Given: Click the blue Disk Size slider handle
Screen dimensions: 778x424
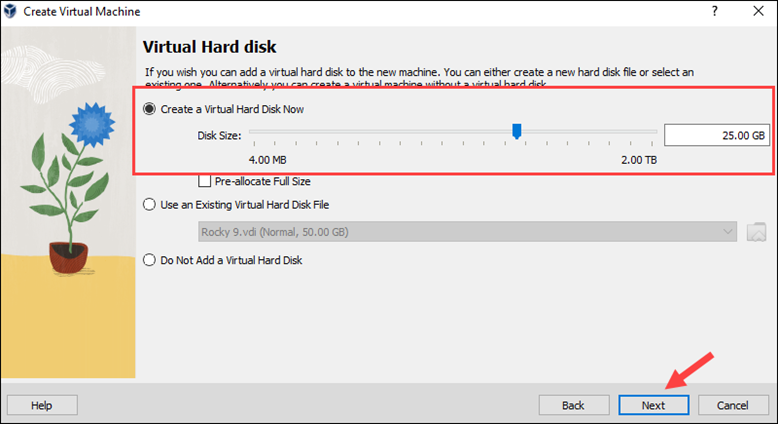Looking at the screenshot, I should tap(517, 131).
